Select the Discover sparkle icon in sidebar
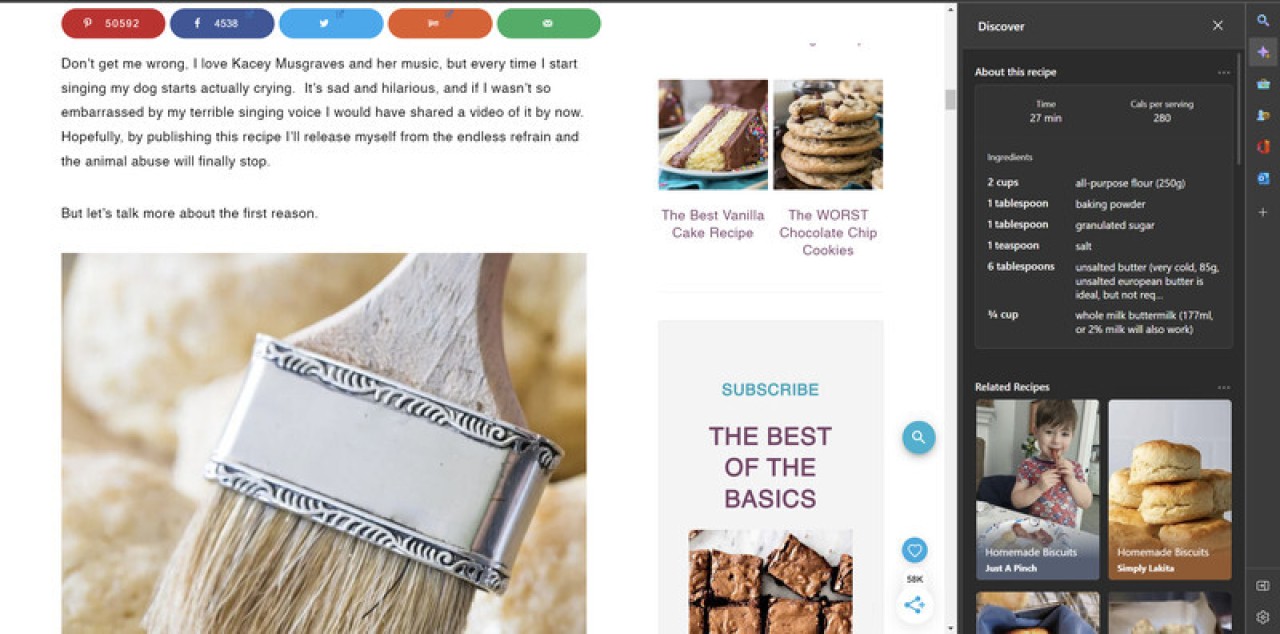Viewport: 1280px width, 634px height. coord(1263,52)
